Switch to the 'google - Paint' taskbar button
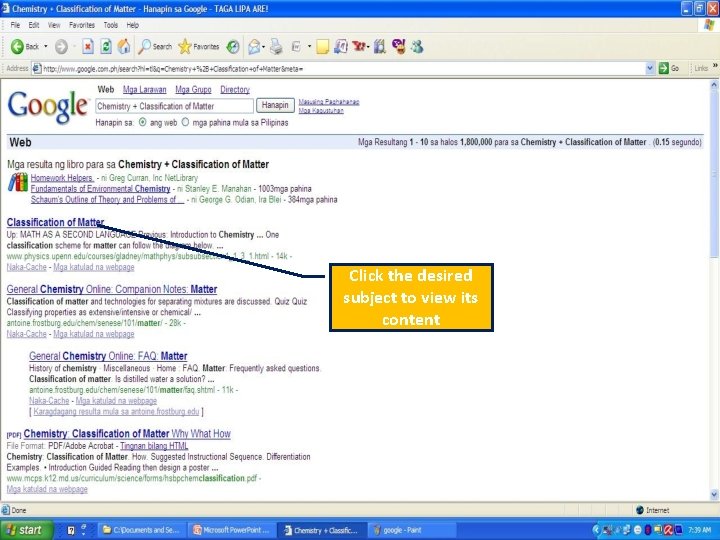Screen dimensions: 720x540 click(x=413, y=530)
